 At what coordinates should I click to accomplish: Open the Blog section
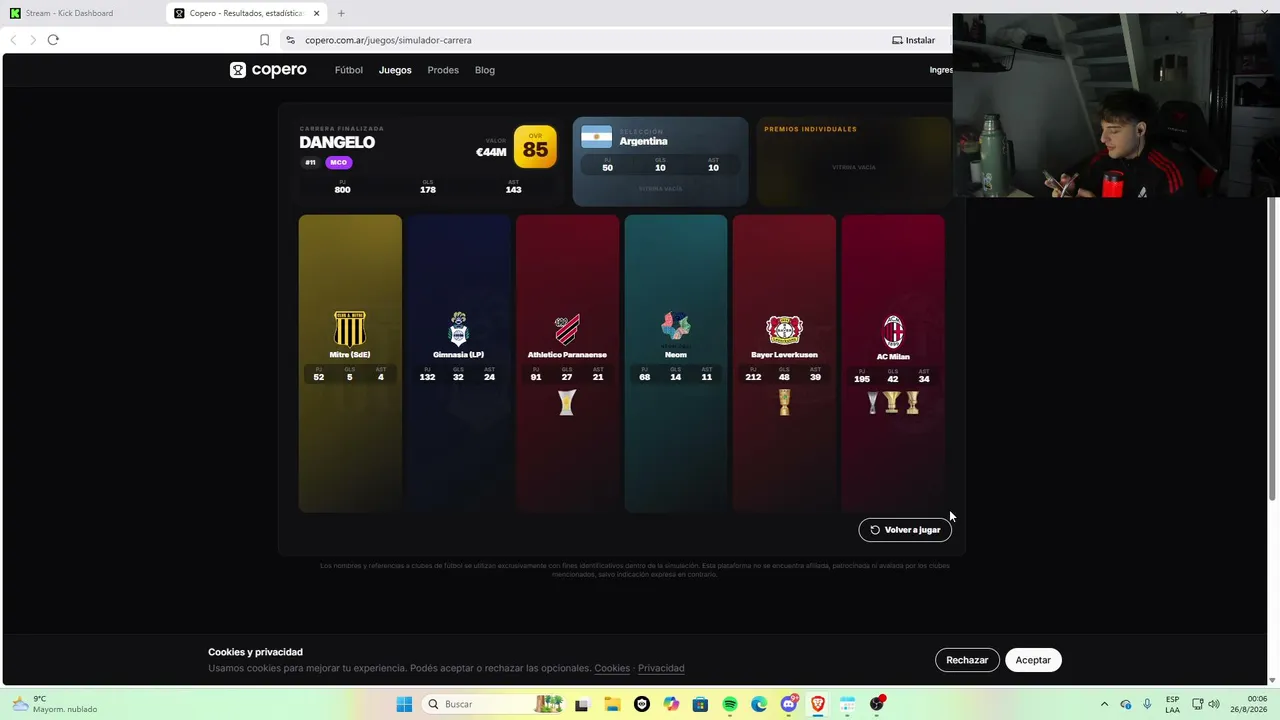[x=485, y=70]
